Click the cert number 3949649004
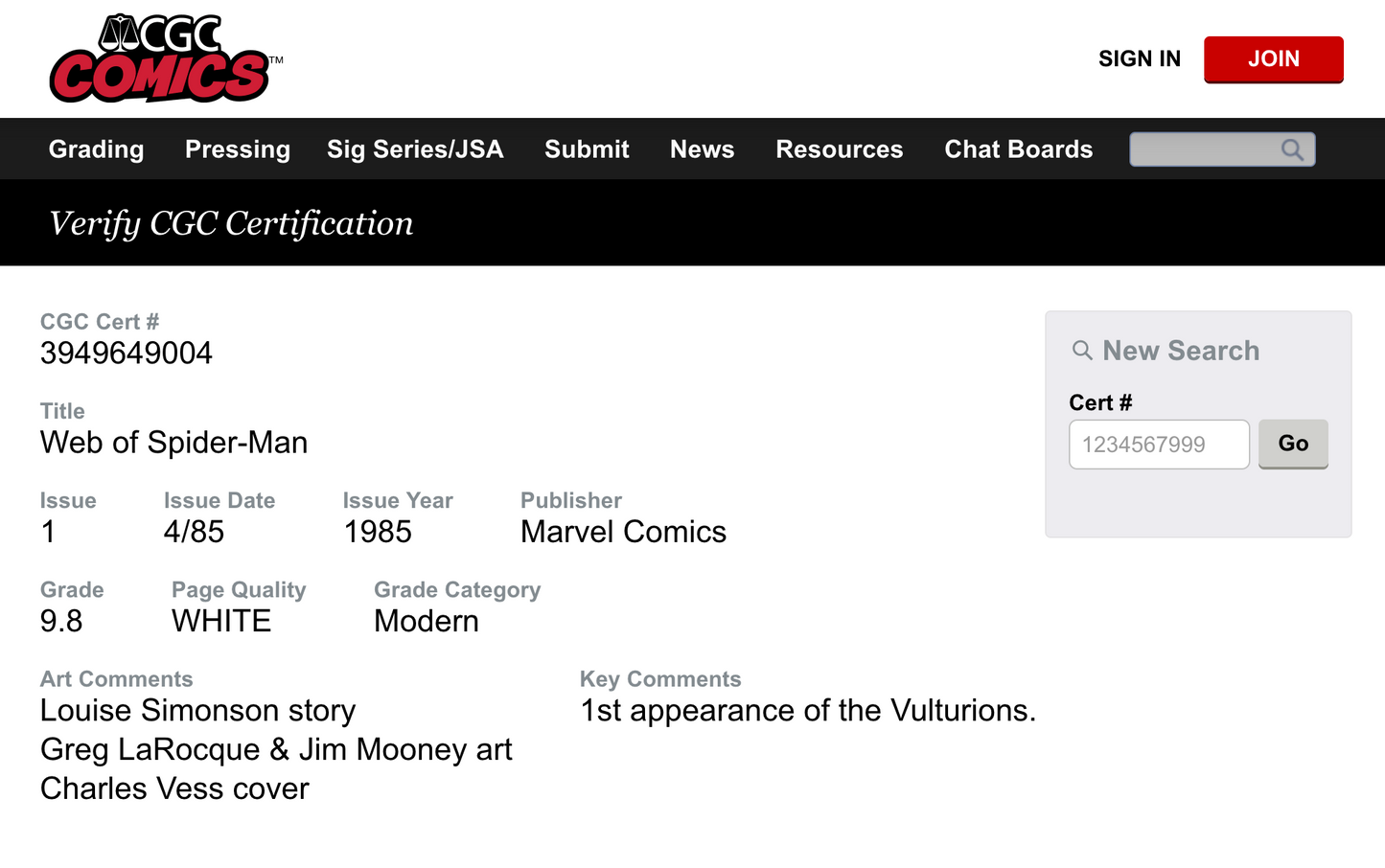 [x=127, y=354]
